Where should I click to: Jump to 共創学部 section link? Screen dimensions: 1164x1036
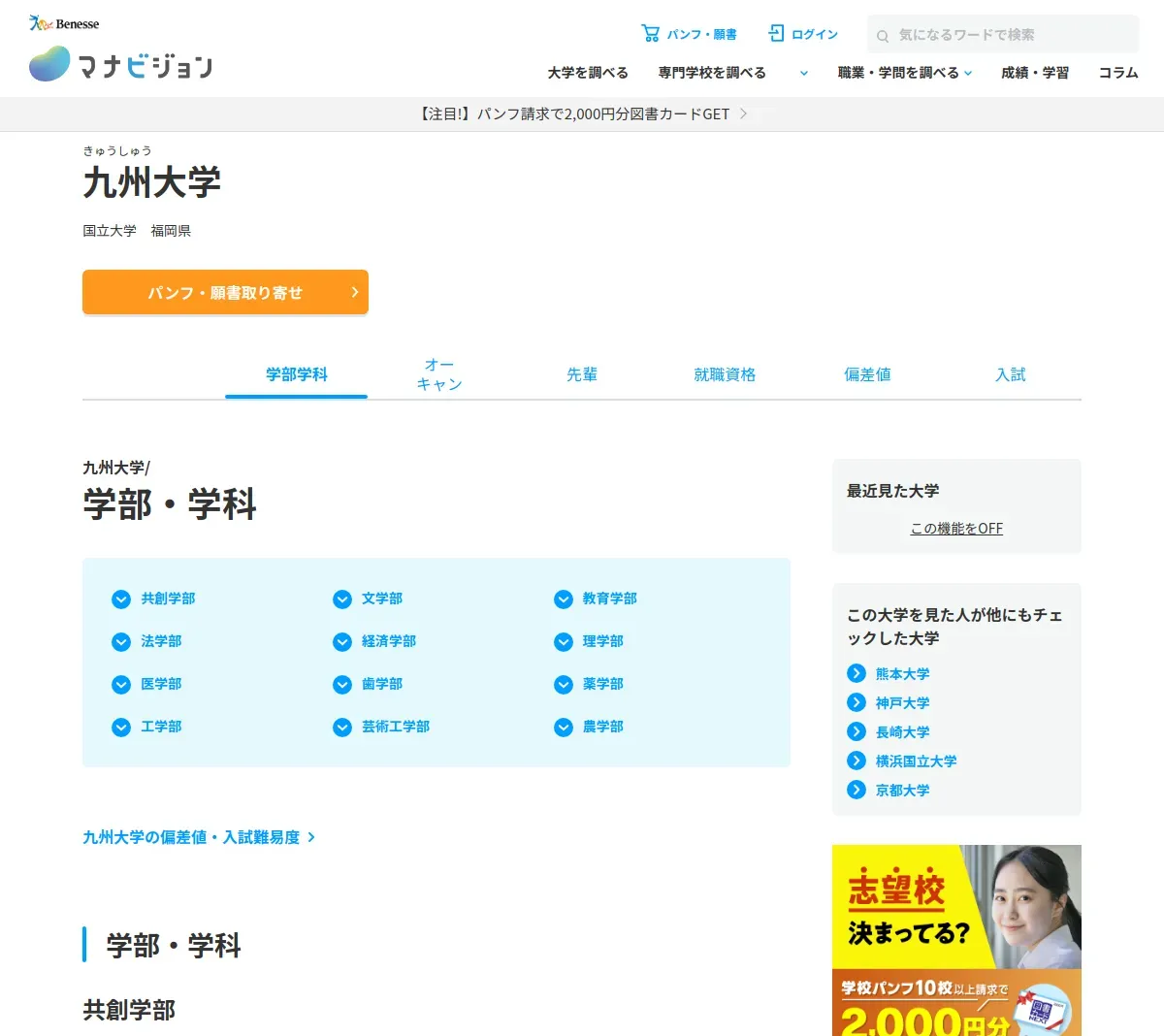point(168,599)
